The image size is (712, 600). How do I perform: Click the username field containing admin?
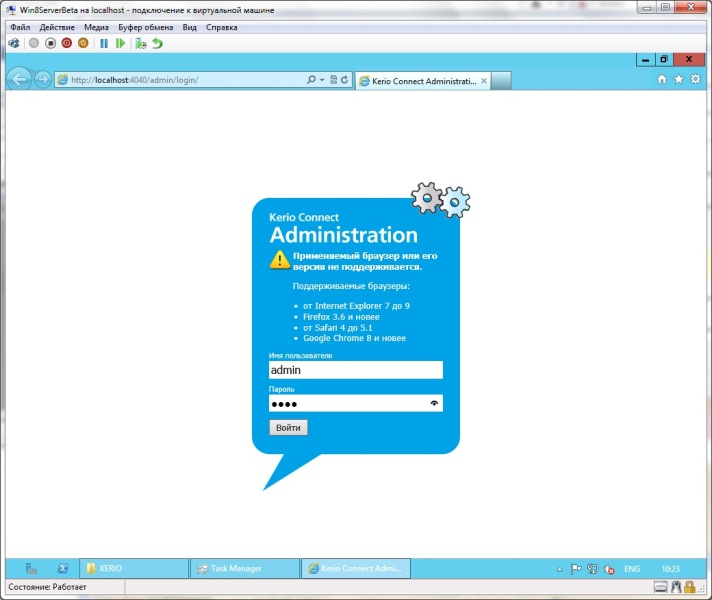(355, 370)
